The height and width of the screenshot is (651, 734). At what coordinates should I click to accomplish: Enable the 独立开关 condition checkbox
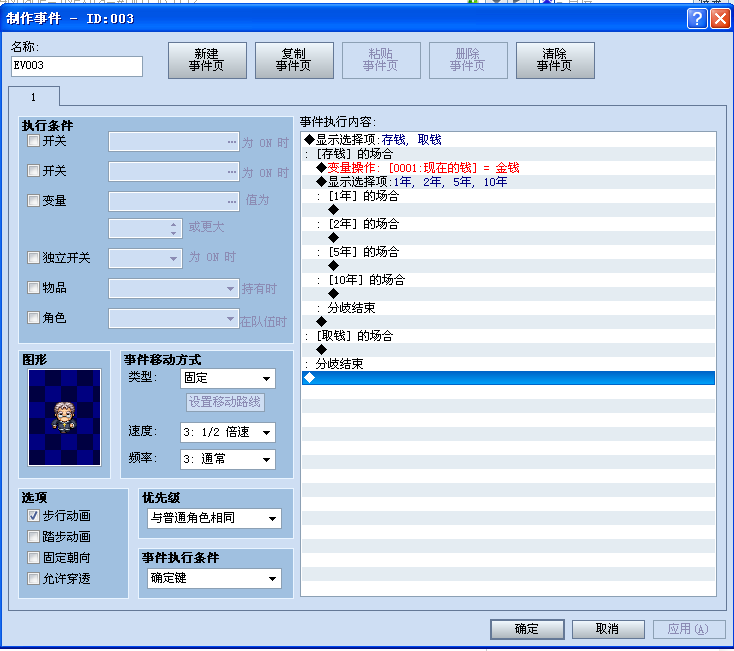(33, 257)
